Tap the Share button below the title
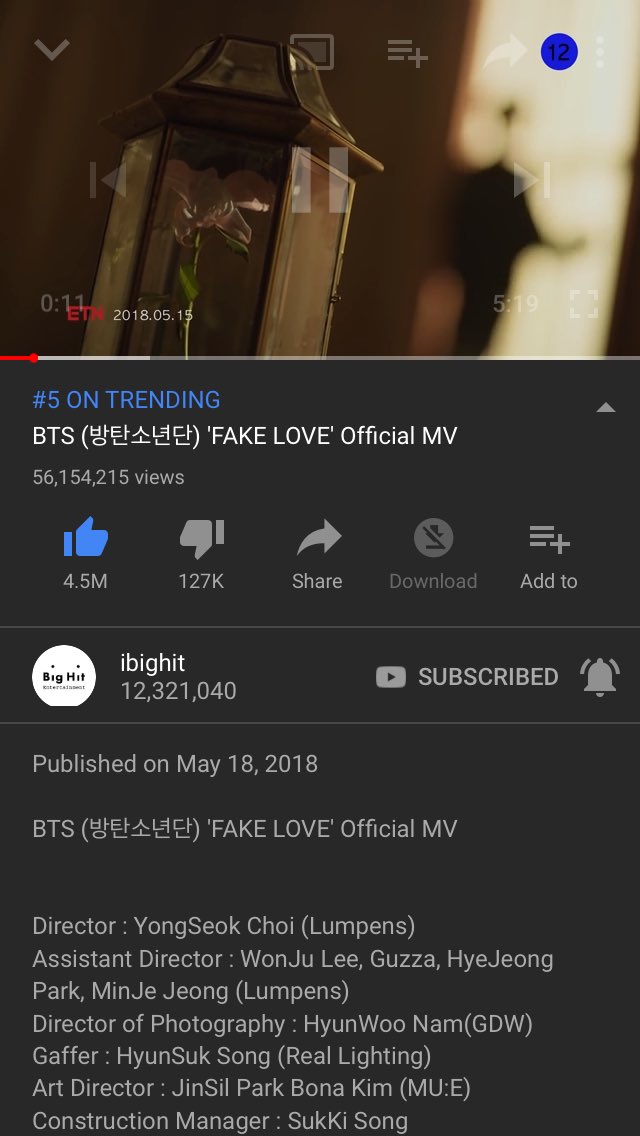This screenshot has height=1136, width=640. [317, 554]
